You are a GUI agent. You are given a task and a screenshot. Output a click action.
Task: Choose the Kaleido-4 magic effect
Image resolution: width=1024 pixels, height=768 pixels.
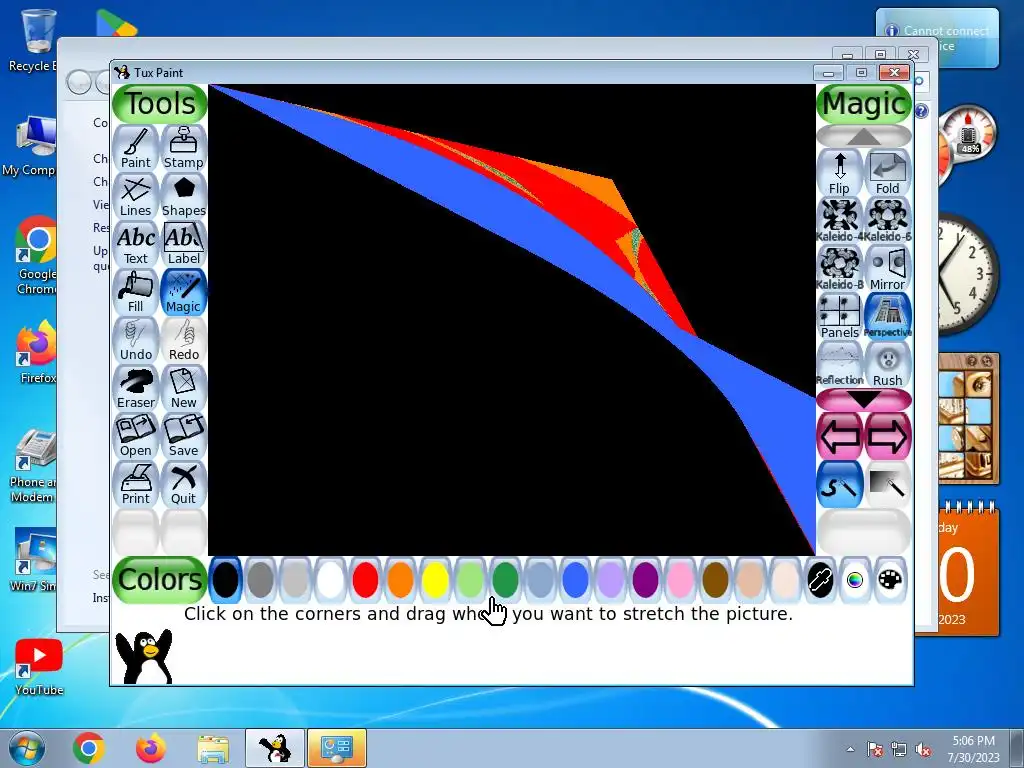click(x=840, y=220)
